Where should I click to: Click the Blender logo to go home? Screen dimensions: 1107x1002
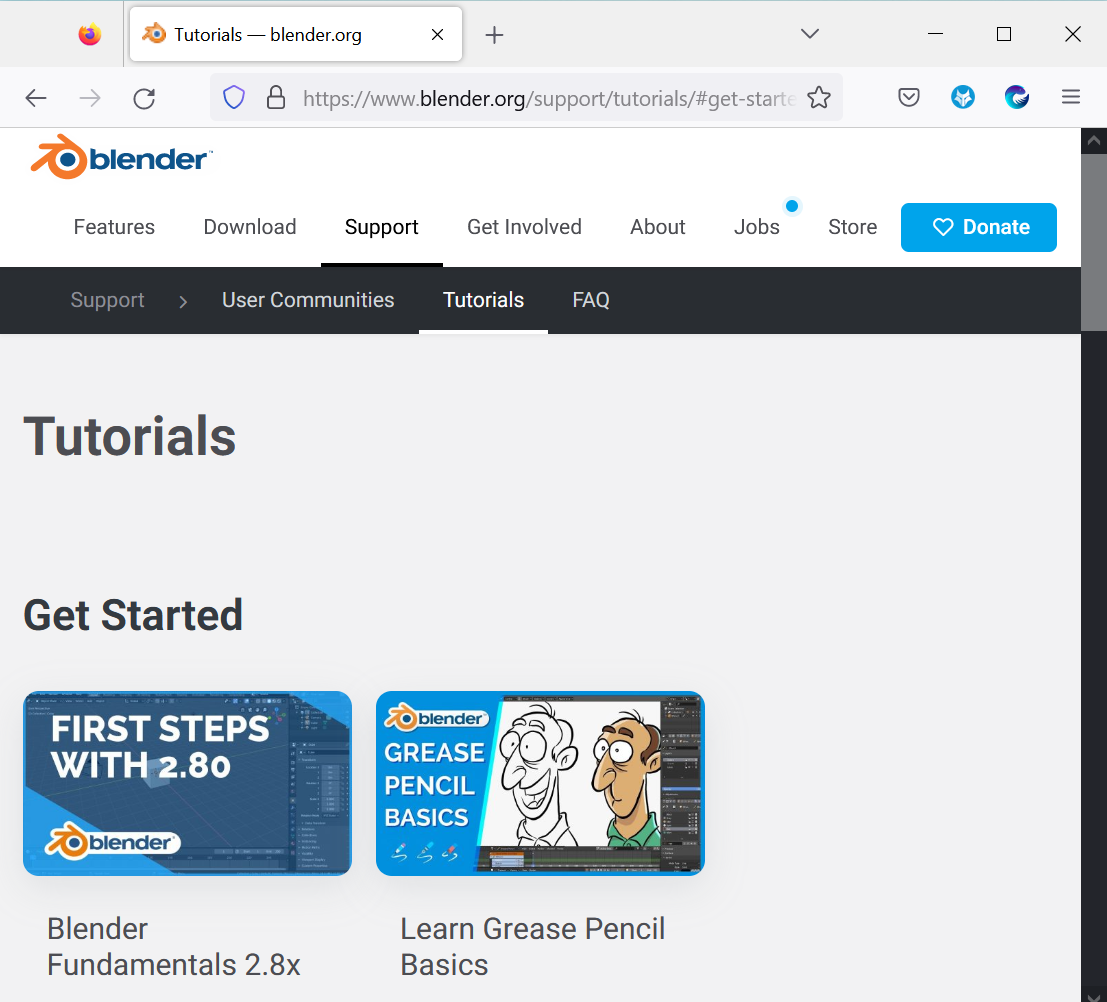point(118,156)
